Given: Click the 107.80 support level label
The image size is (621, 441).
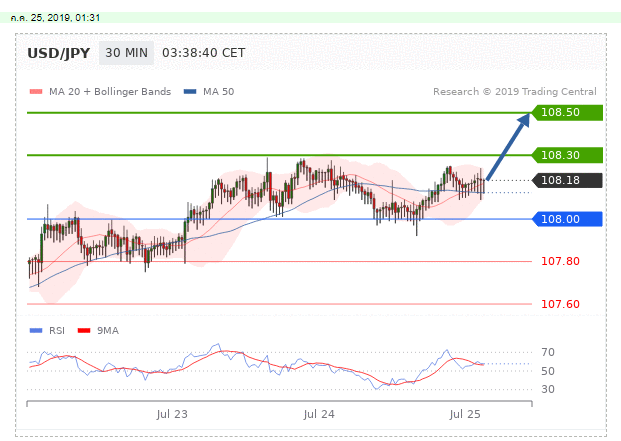Looking at the screenshot, I should click(x=560, y=261).
